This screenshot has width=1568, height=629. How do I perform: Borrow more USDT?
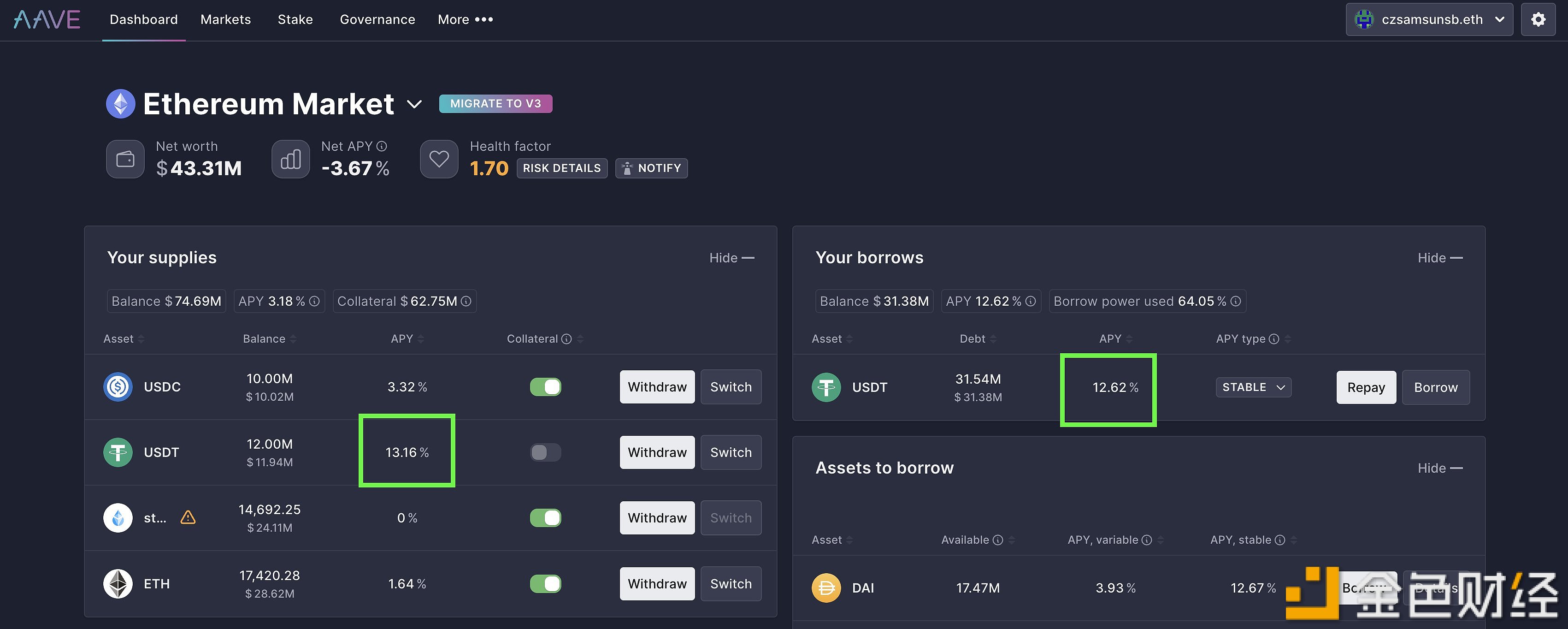[1435, 388]
